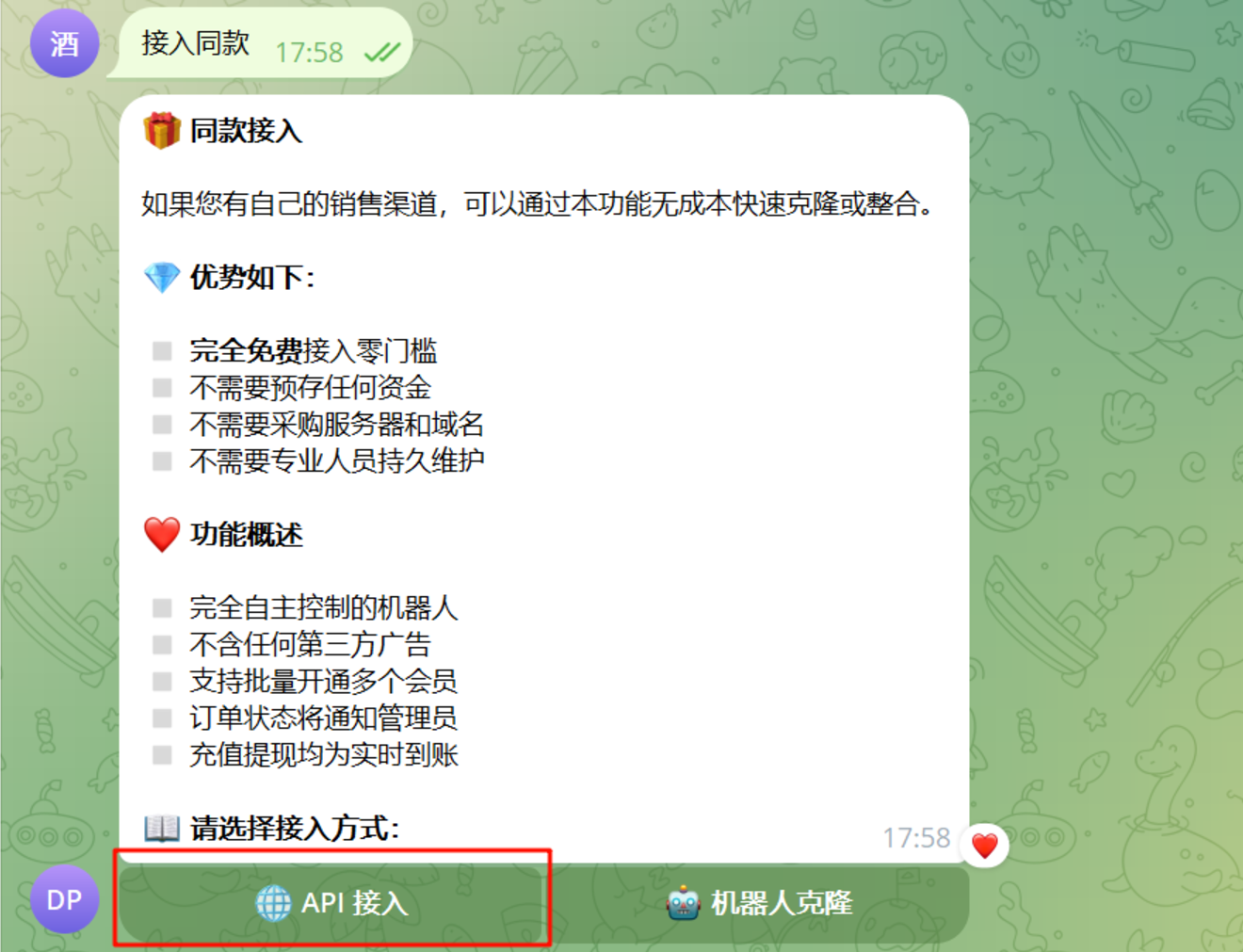Viewport: 1243px width, 952px height.
Task: Click the 机器人克隆 button
Action: pos(758,903)
